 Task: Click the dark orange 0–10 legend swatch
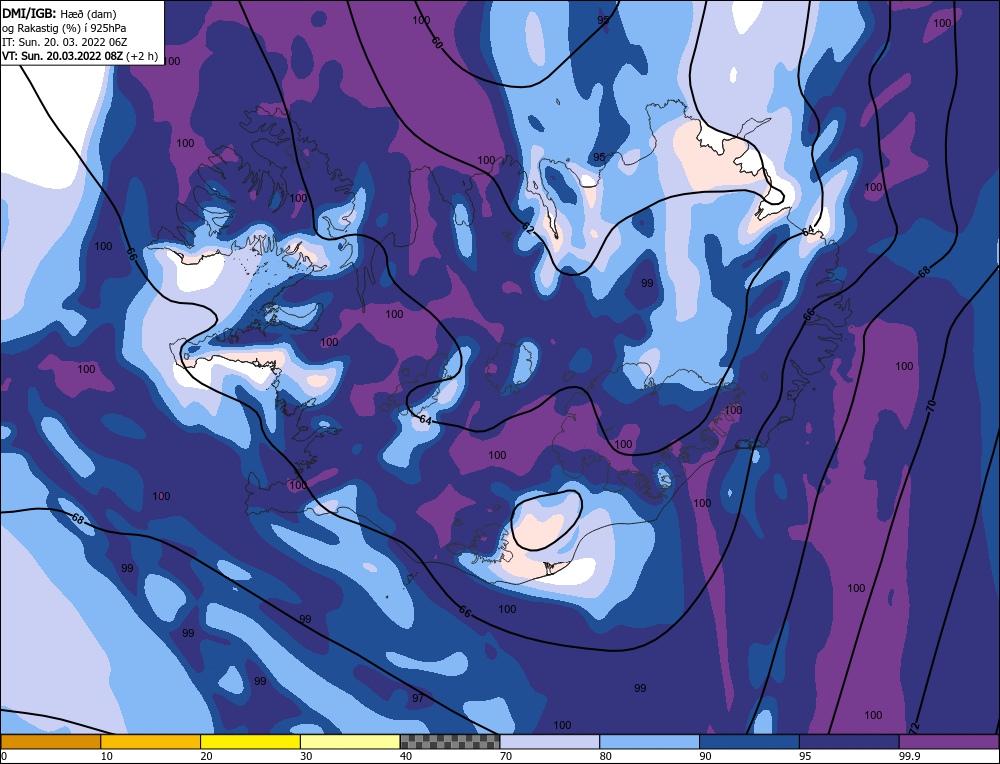[50, 742]
